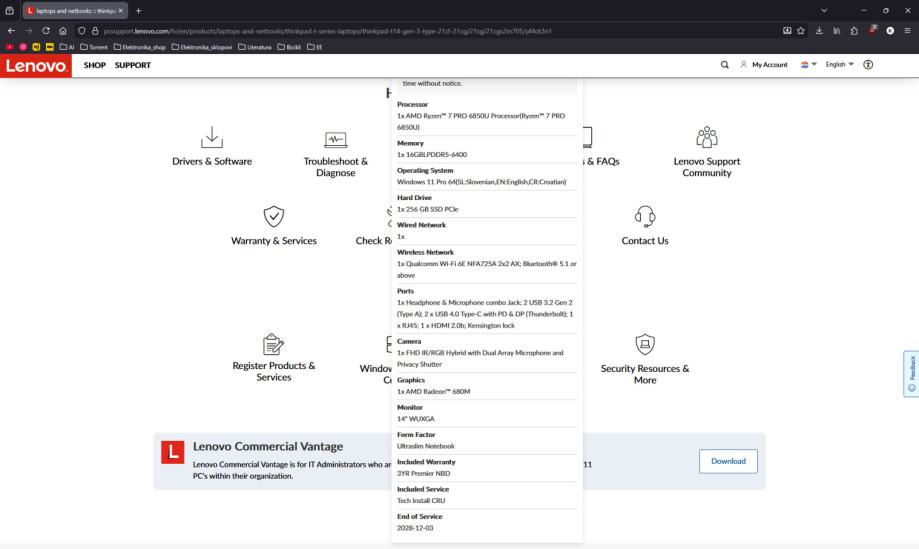Open Lenovo Support Community icon

click(x=707, y=136)
